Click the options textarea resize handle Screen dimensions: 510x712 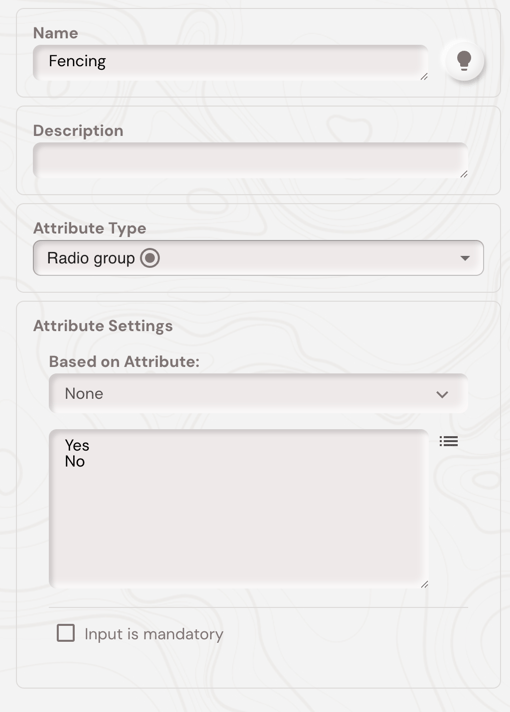[424, 584]
